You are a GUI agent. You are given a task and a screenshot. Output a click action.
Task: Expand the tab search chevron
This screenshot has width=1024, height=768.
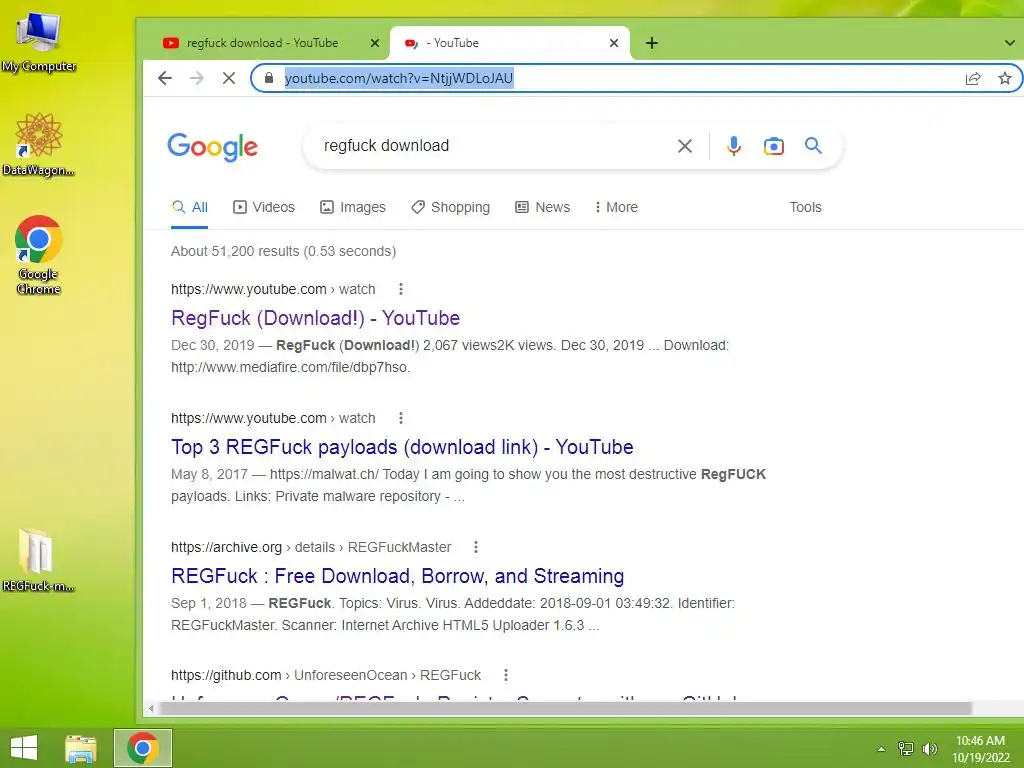coord(1010,43)
